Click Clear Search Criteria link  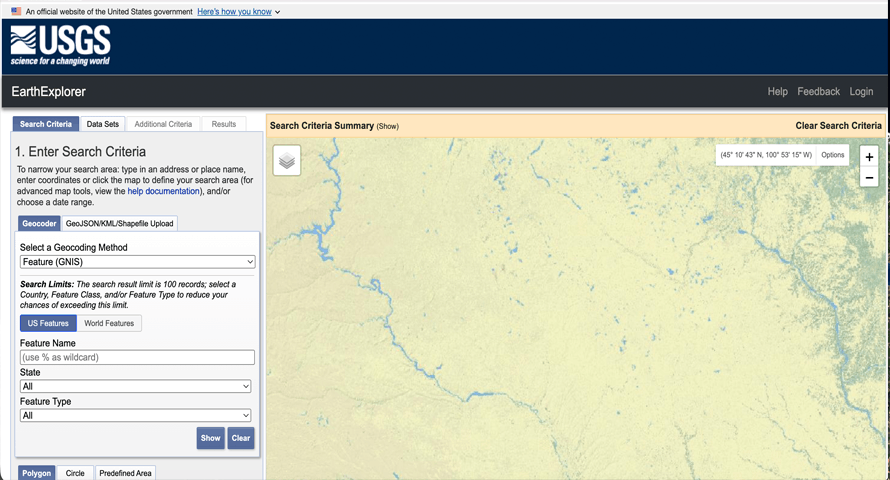[x=838, y=125]
